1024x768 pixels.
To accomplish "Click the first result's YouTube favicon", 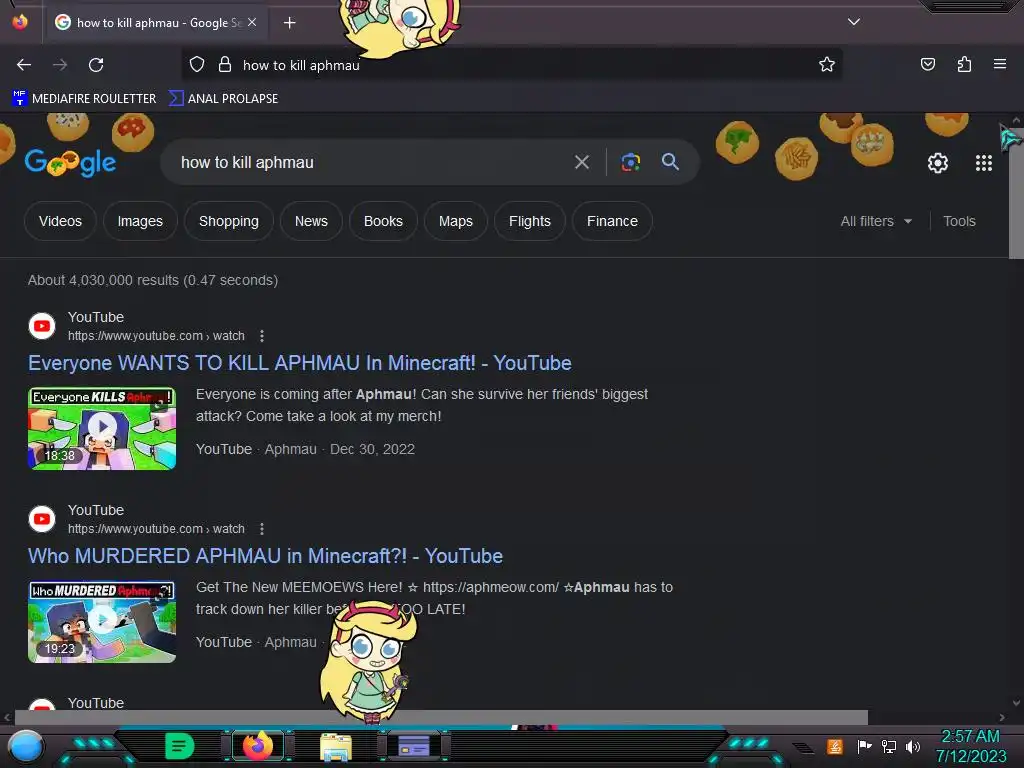I will [x=42, y=326].
